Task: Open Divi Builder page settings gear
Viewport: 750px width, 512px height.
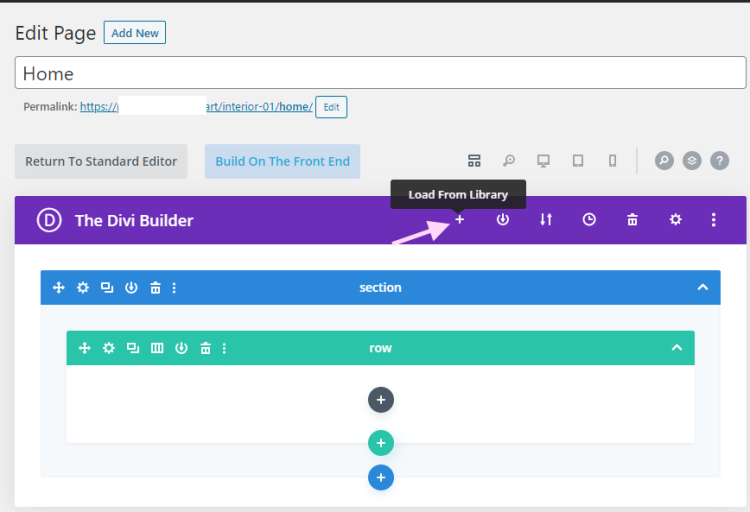Action: (675, 220)
